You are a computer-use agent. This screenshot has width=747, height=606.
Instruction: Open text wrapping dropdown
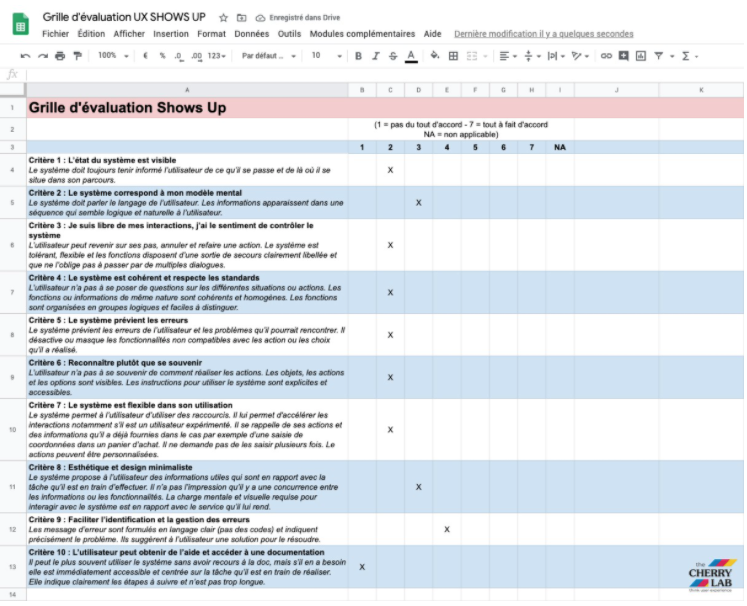coord(556,56)
